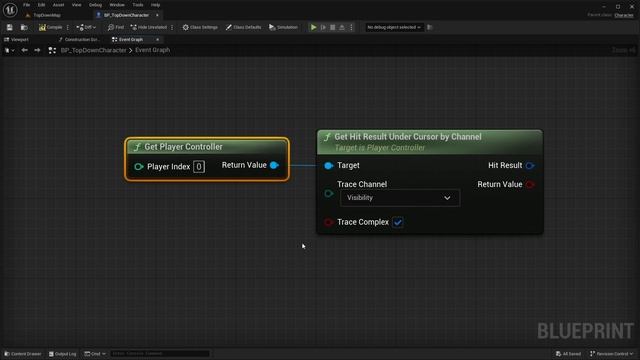The width and height of the screenshot is (640, 360).
Task: Open the Asset menu
Action: (58, 5)
